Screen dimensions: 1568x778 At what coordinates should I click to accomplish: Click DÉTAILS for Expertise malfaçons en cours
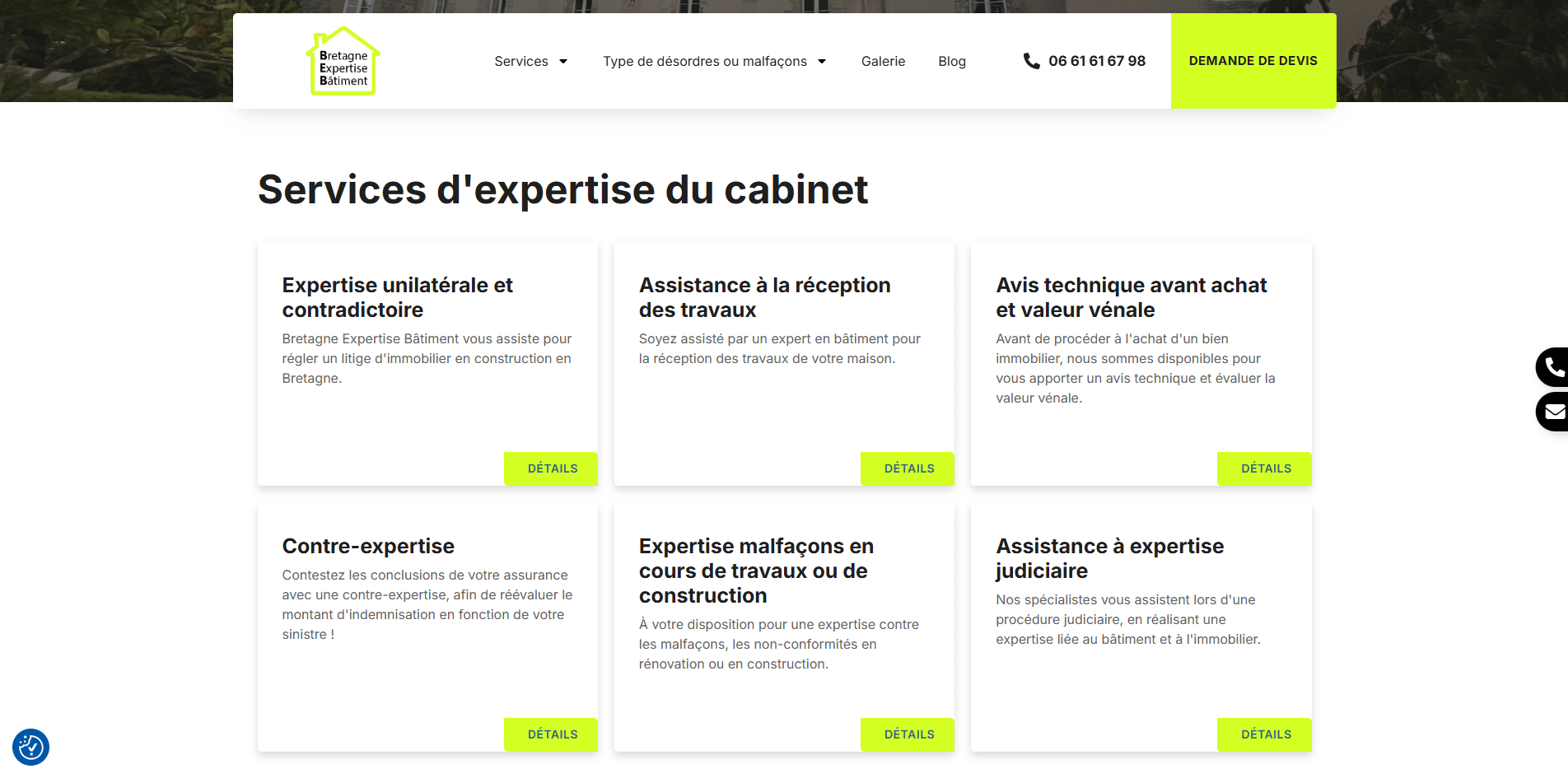[x=907, y=734]
